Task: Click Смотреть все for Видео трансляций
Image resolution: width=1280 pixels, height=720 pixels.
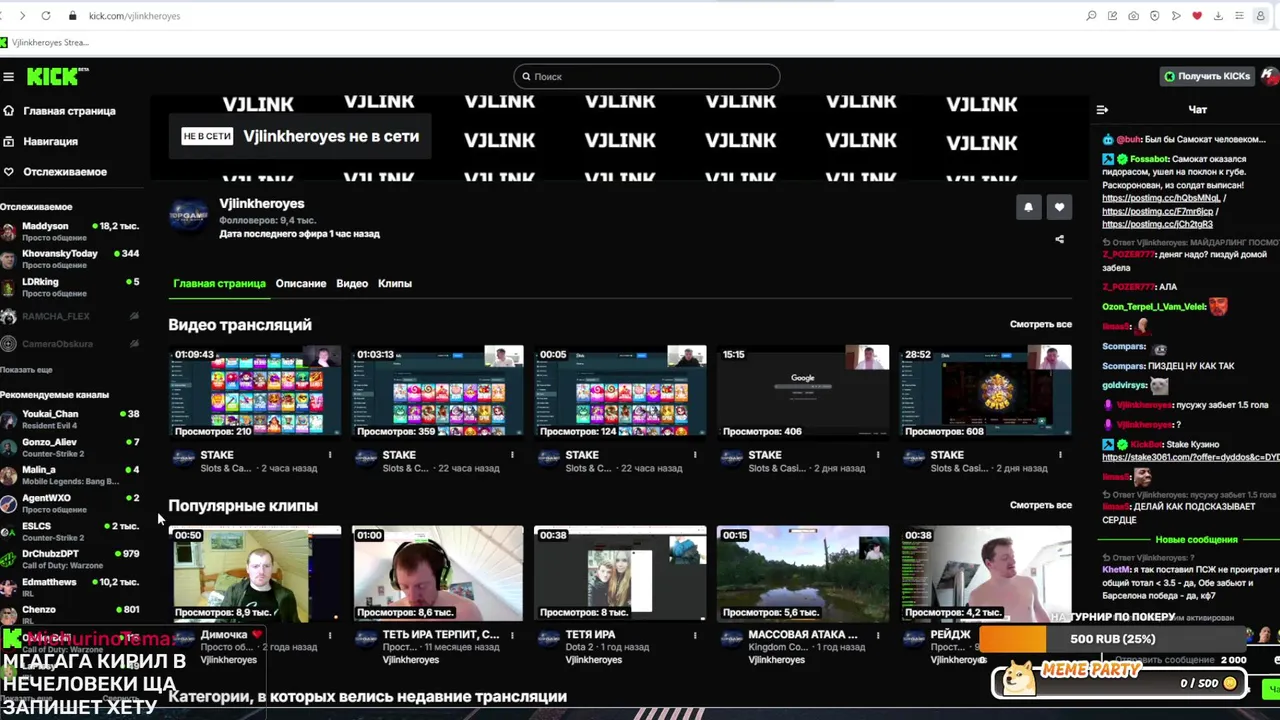Action: point(1040,324)
